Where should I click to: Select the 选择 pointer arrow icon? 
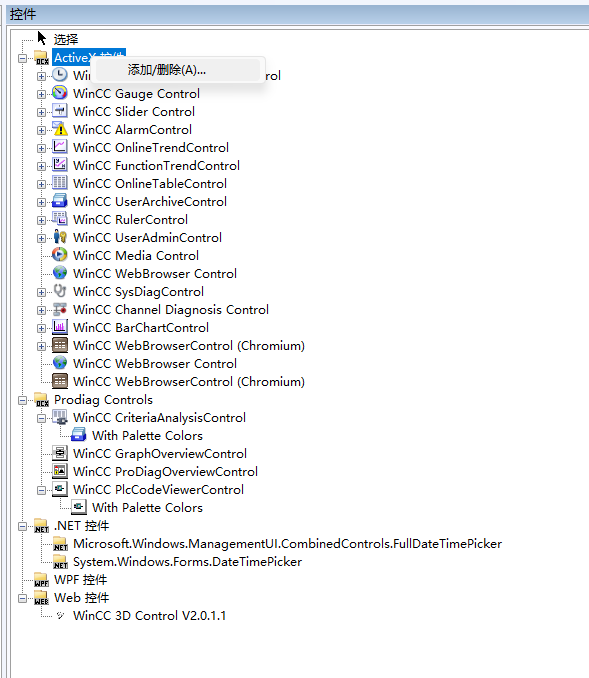pyautogui.click(x=42, y=38)
